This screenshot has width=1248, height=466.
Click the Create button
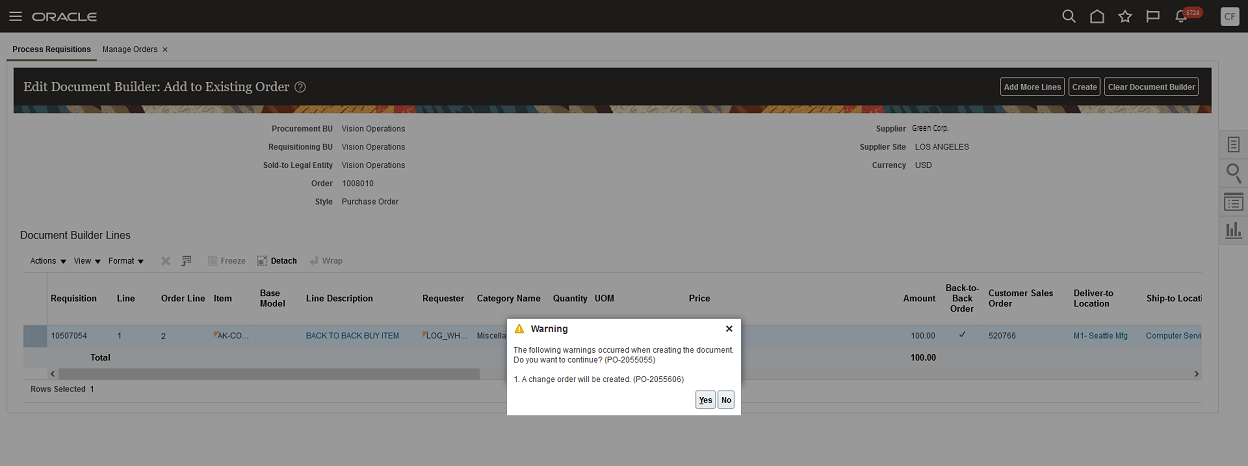[x=1084, y=87]
